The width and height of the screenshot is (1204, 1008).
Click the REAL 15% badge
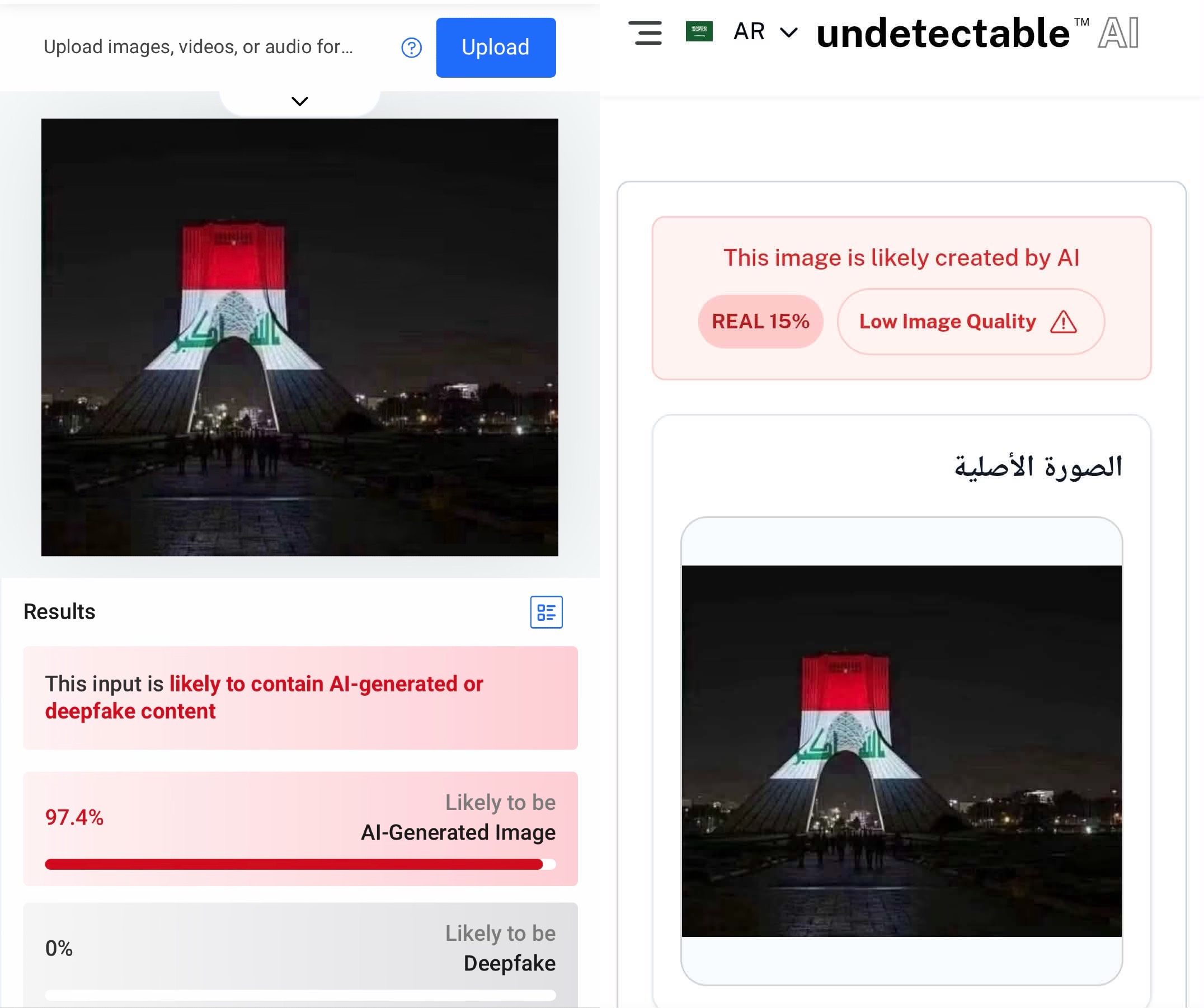pyautogui.click(x=760, y=322)
